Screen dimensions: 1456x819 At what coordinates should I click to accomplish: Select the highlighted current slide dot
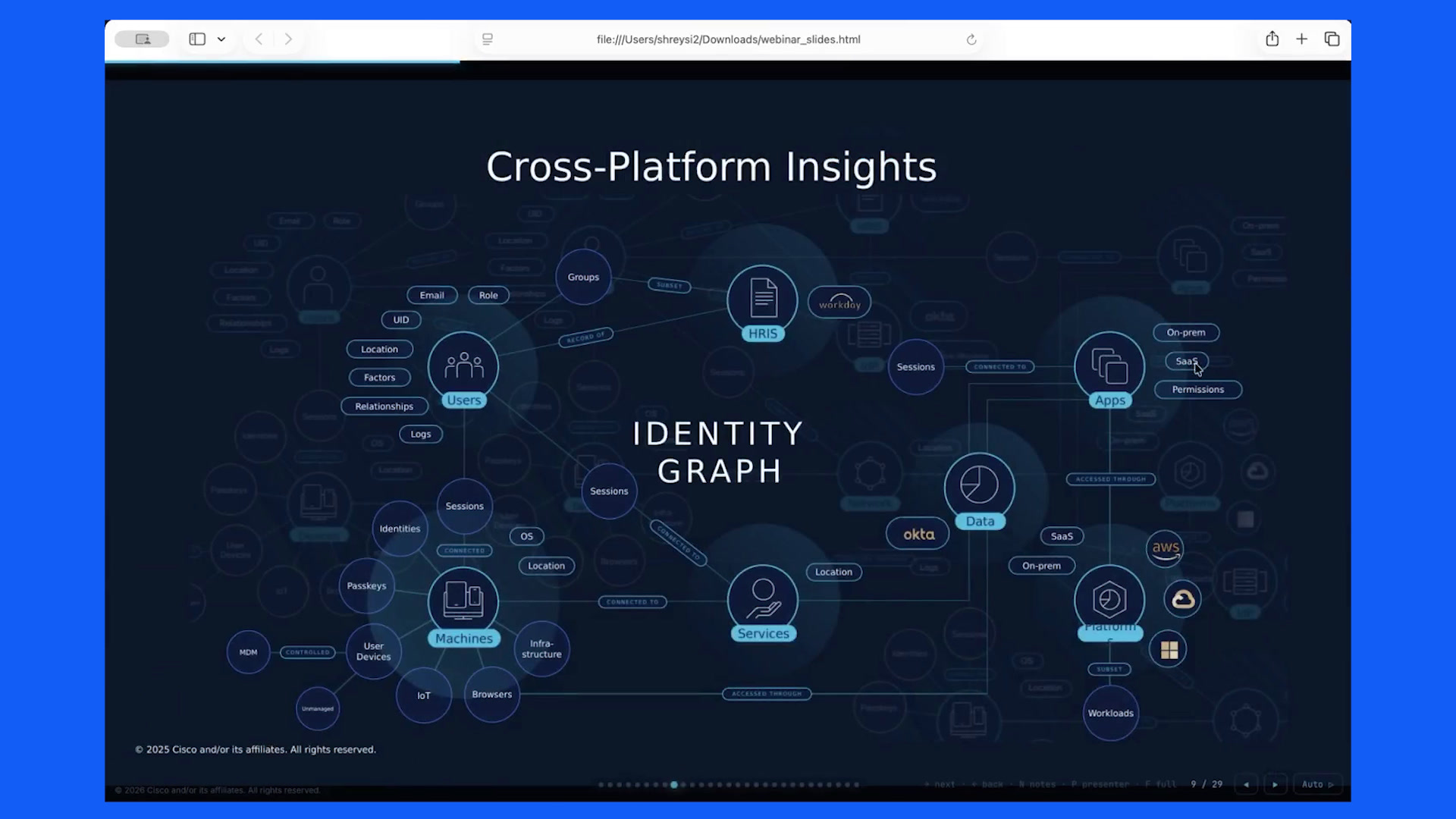[x=673, y=785]
